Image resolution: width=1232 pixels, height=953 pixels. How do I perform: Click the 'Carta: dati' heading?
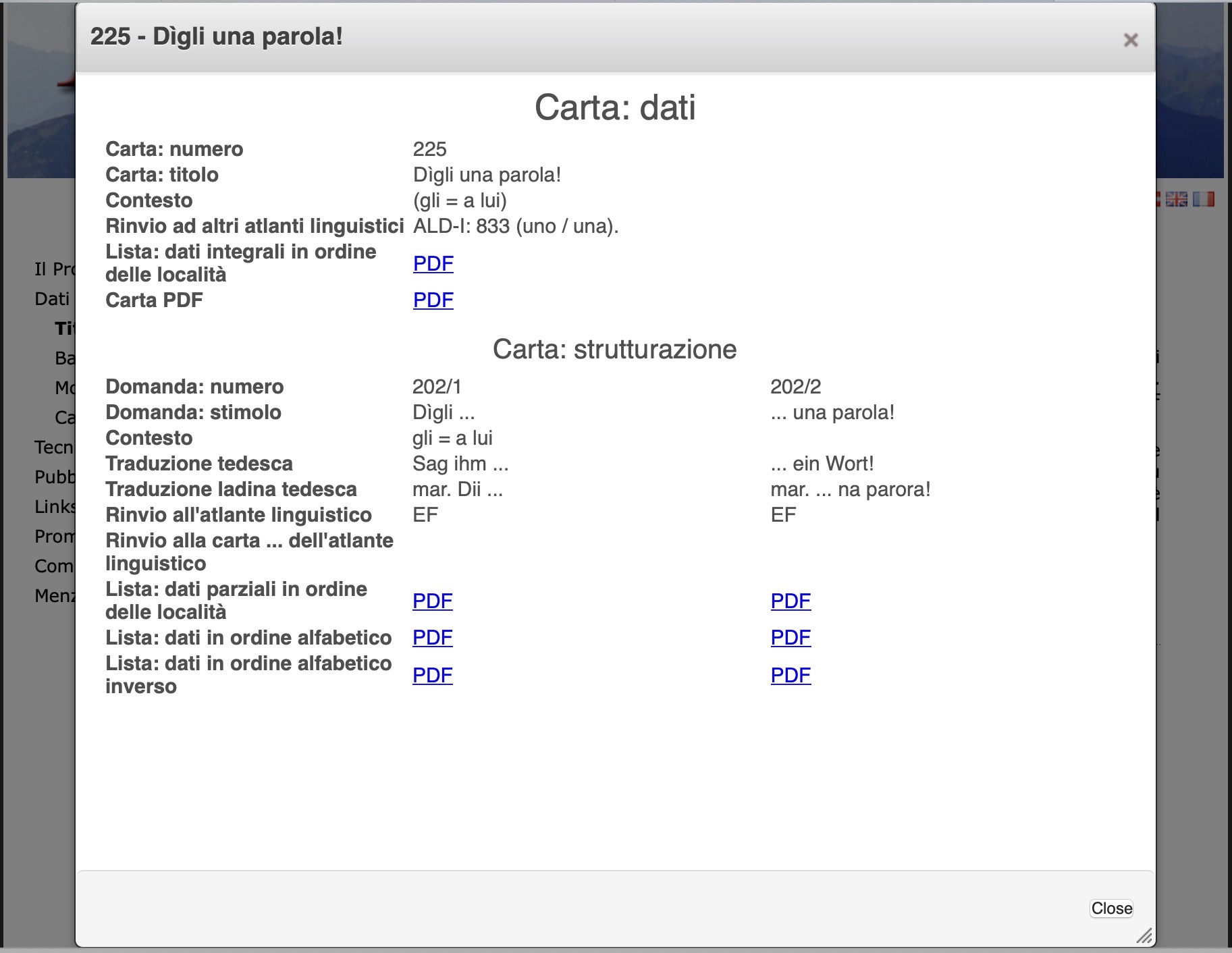coord(614,107)
